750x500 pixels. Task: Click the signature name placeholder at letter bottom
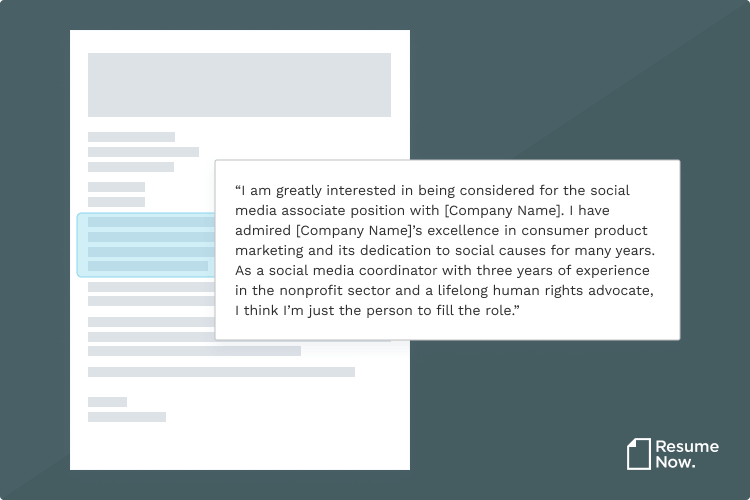(127, 417)
